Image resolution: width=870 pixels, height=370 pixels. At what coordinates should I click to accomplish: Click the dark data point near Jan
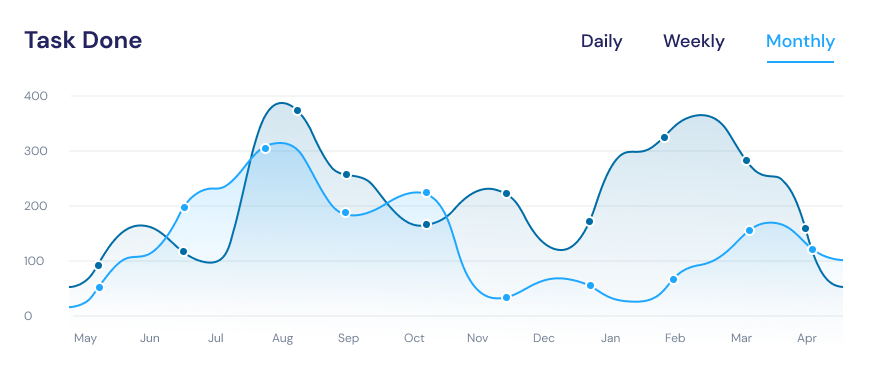click(590, 222)
